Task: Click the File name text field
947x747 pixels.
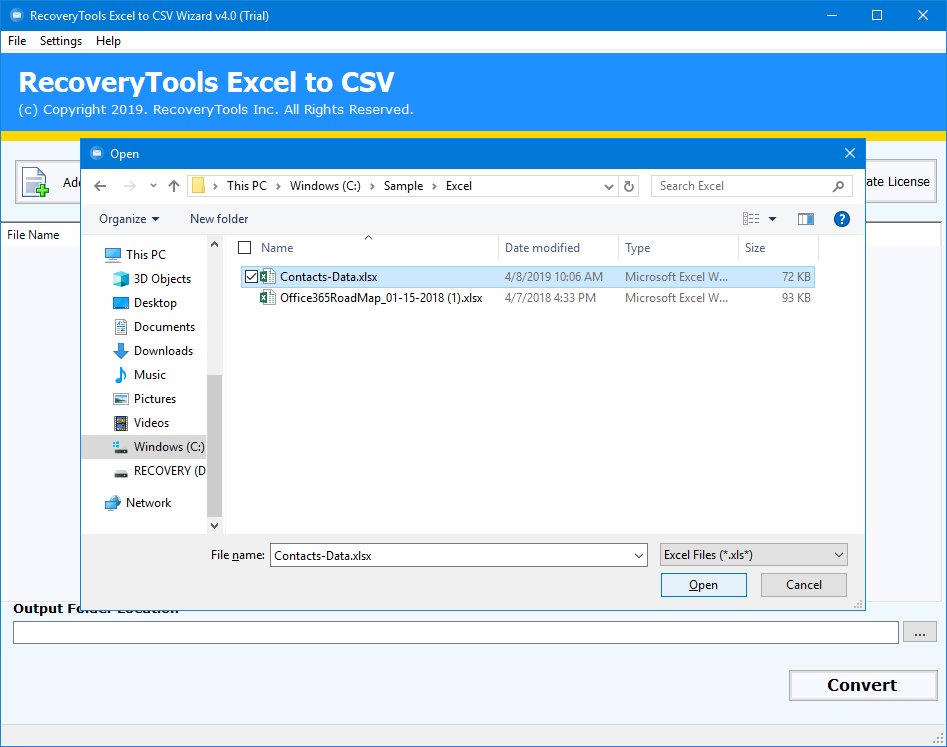Action: tap(451, 556)
